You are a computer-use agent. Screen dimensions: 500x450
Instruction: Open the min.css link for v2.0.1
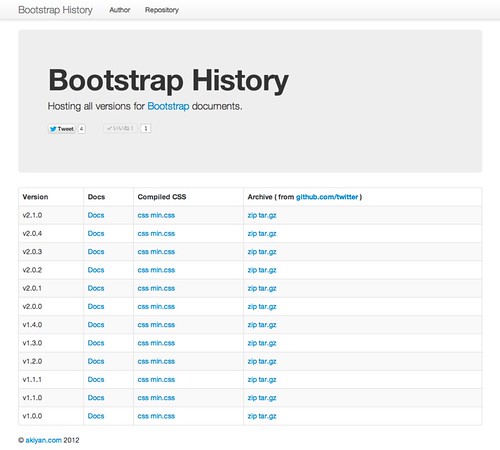click(163, 288)
